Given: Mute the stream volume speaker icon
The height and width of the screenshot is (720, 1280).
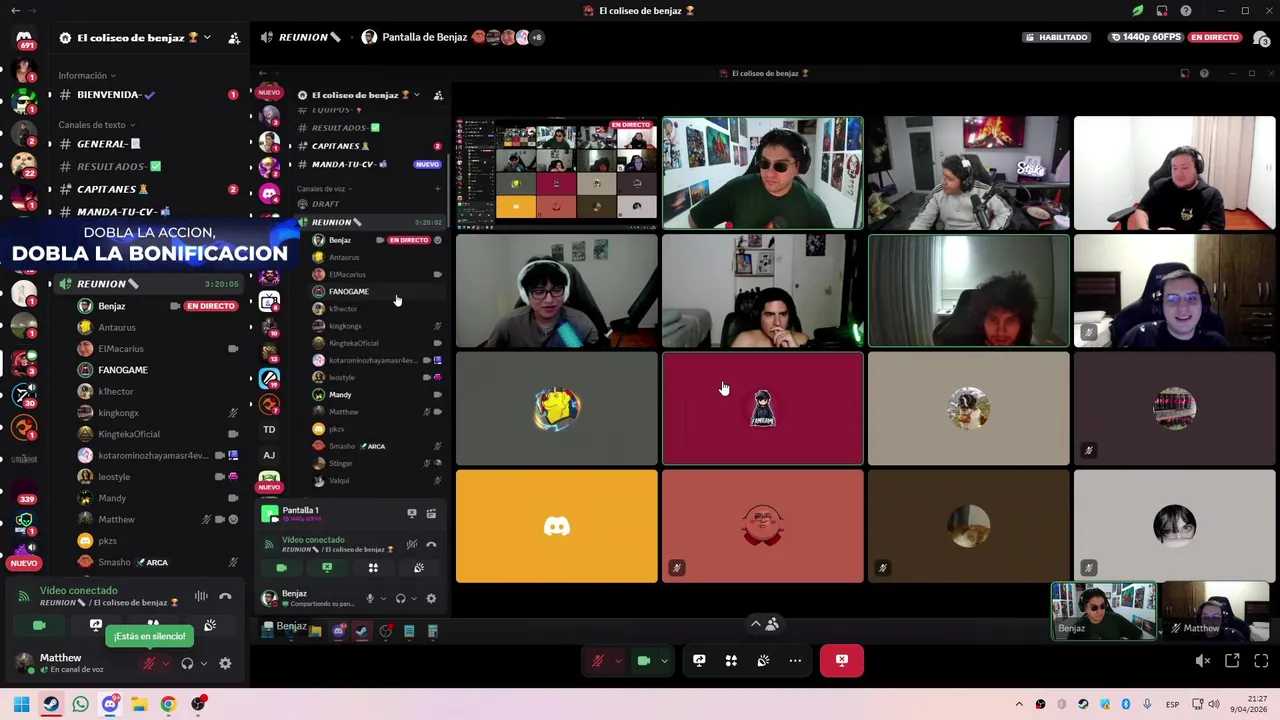Looking at the screenshot, I should 1203,661.
